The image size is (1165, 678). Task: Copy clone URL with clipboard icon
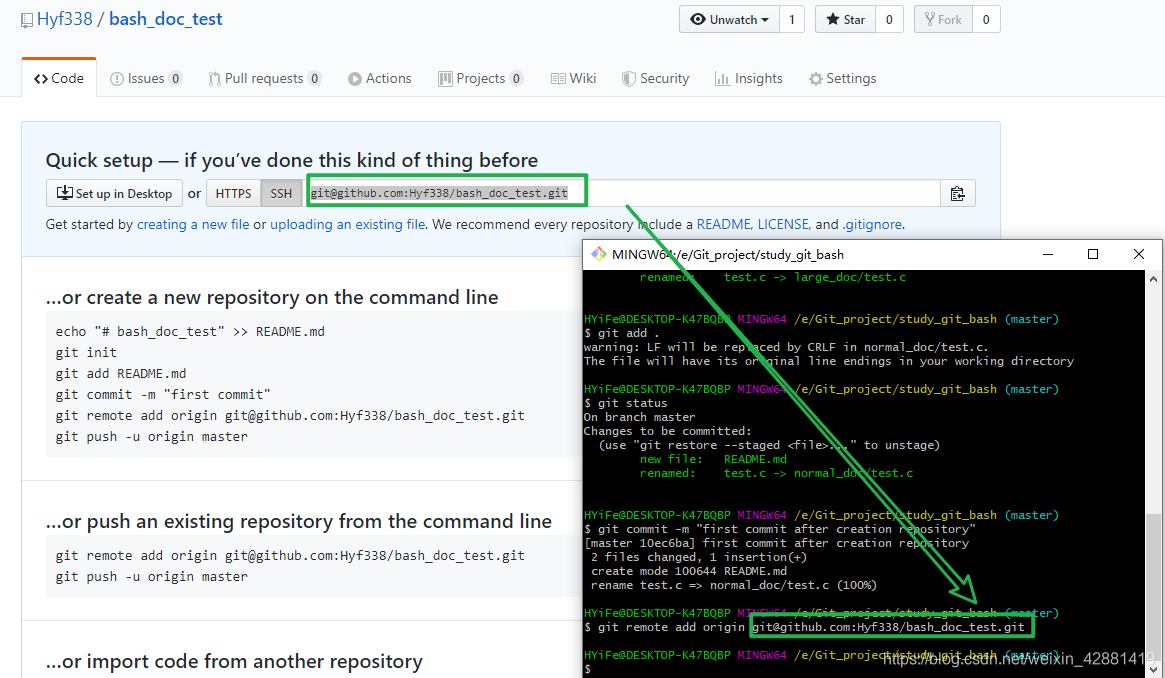click(958, 193)
